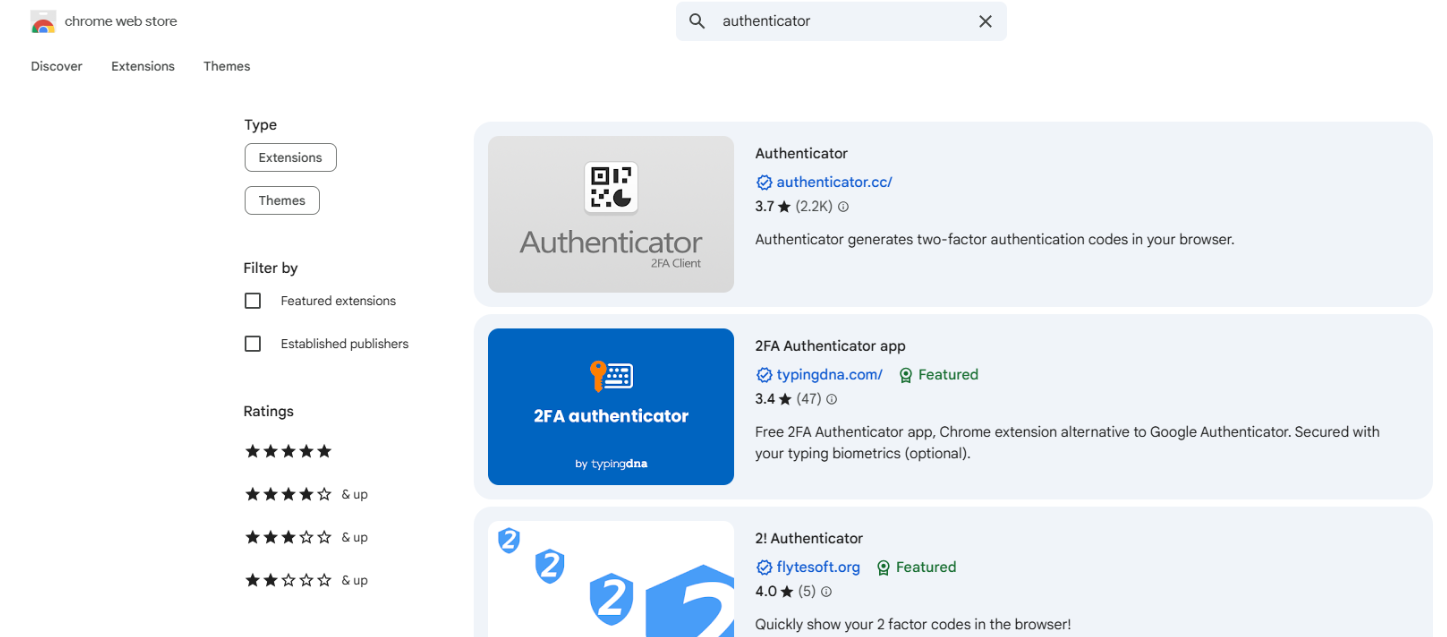Clear the search field with the X icon
The image size is (1447, 637).
point(985,21)
